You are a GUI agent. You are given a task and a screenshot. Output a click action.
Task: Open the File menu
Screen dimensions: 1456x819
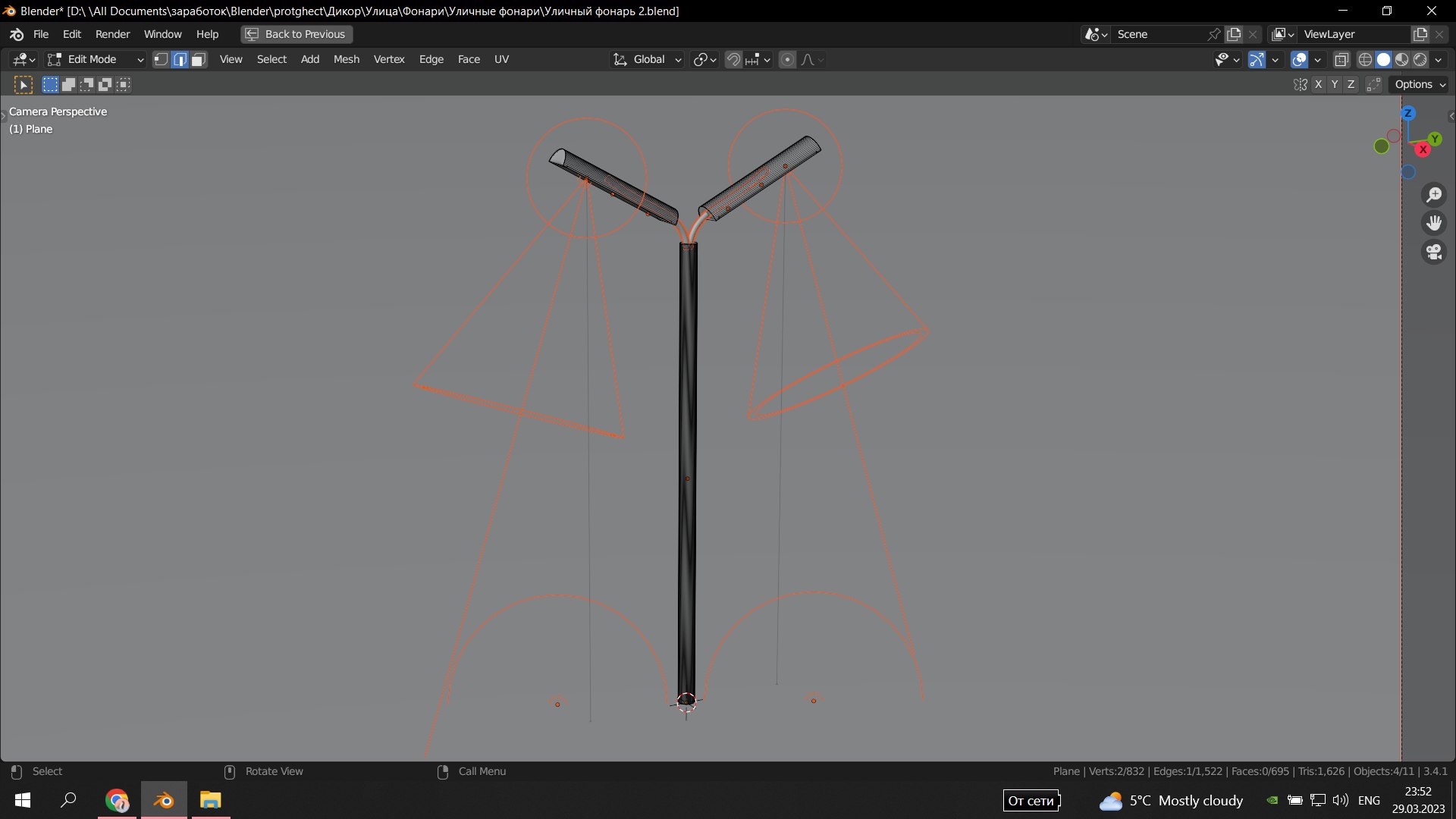click(x=41, y=34)
